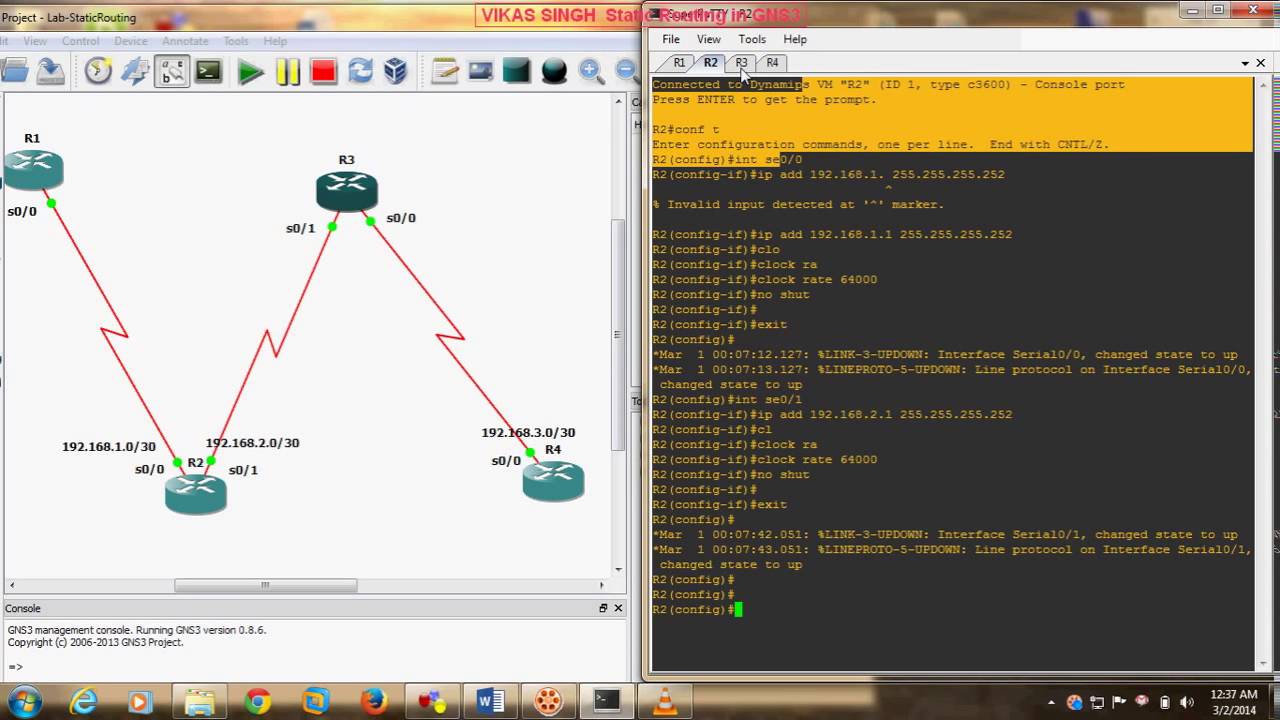Stop all devices with red stop button

(323, 72)
